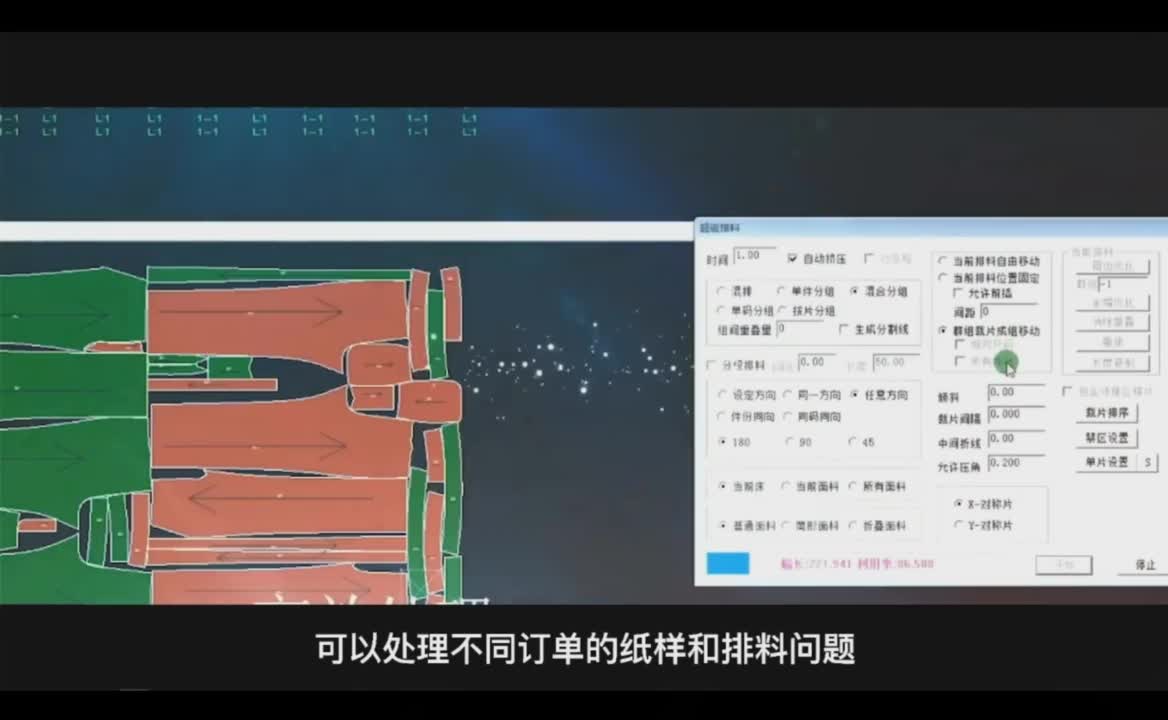The image size is (1168, 720).
Task: Click the blue color swatch in dialog
Action: pos(727,564)
